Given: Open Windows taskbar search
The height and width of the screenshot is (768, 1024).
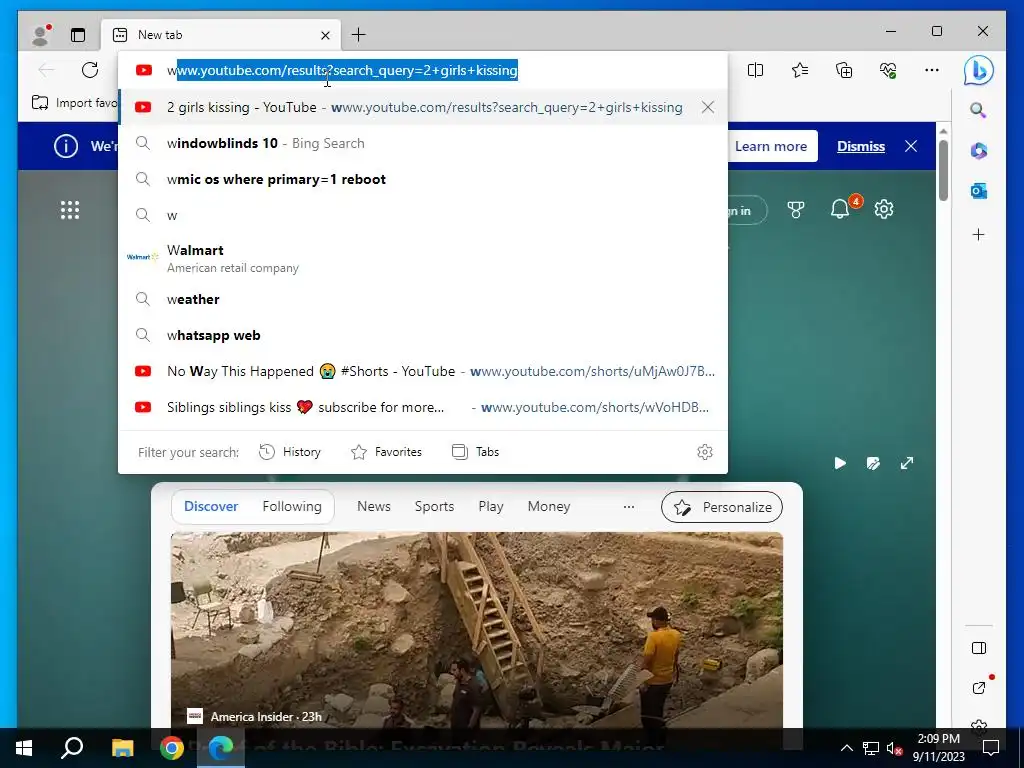Looking at the screenshot, I should click(72, 748).
